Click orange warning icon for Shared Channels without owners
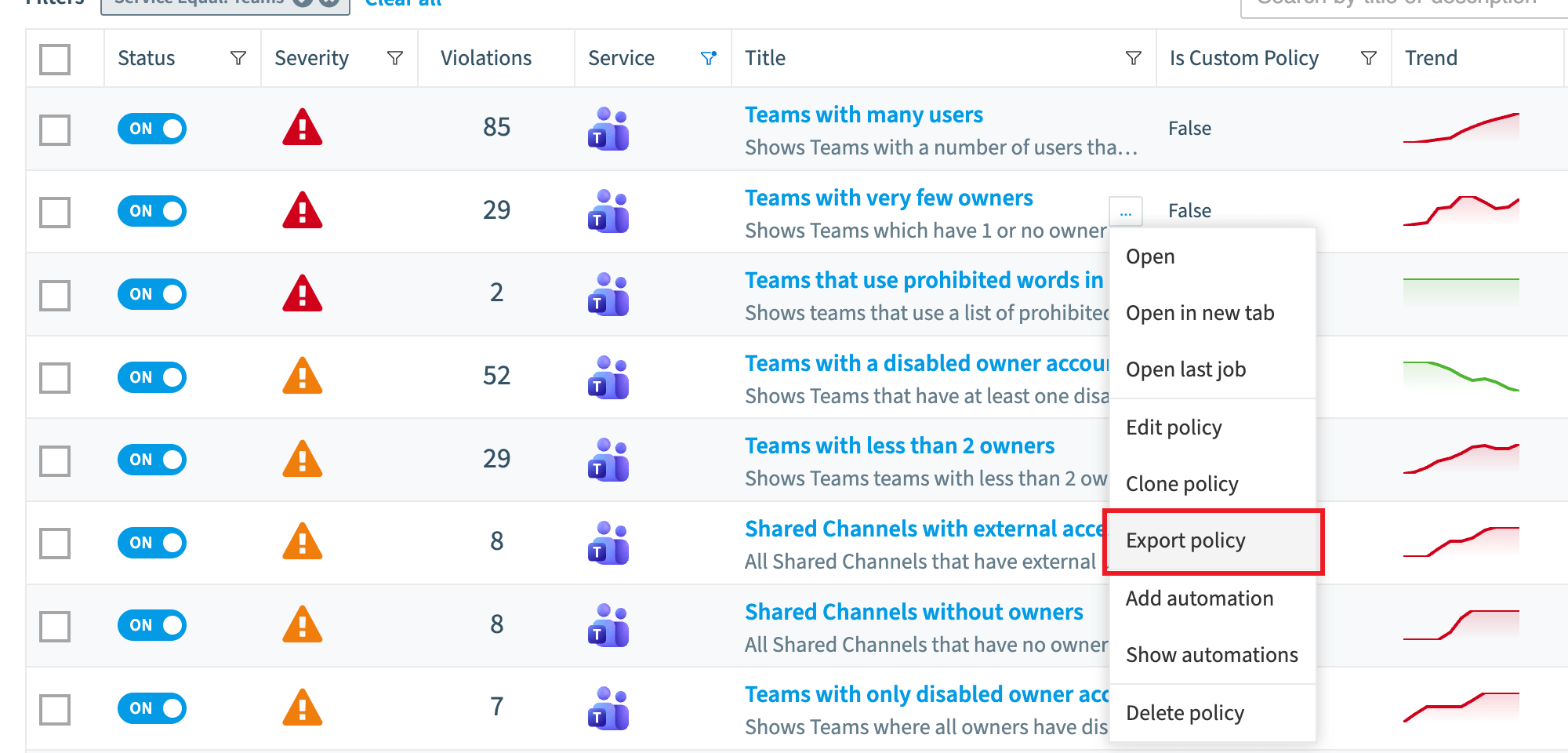Viewport: 1568px width, 753px height. [x=303, y=624]
